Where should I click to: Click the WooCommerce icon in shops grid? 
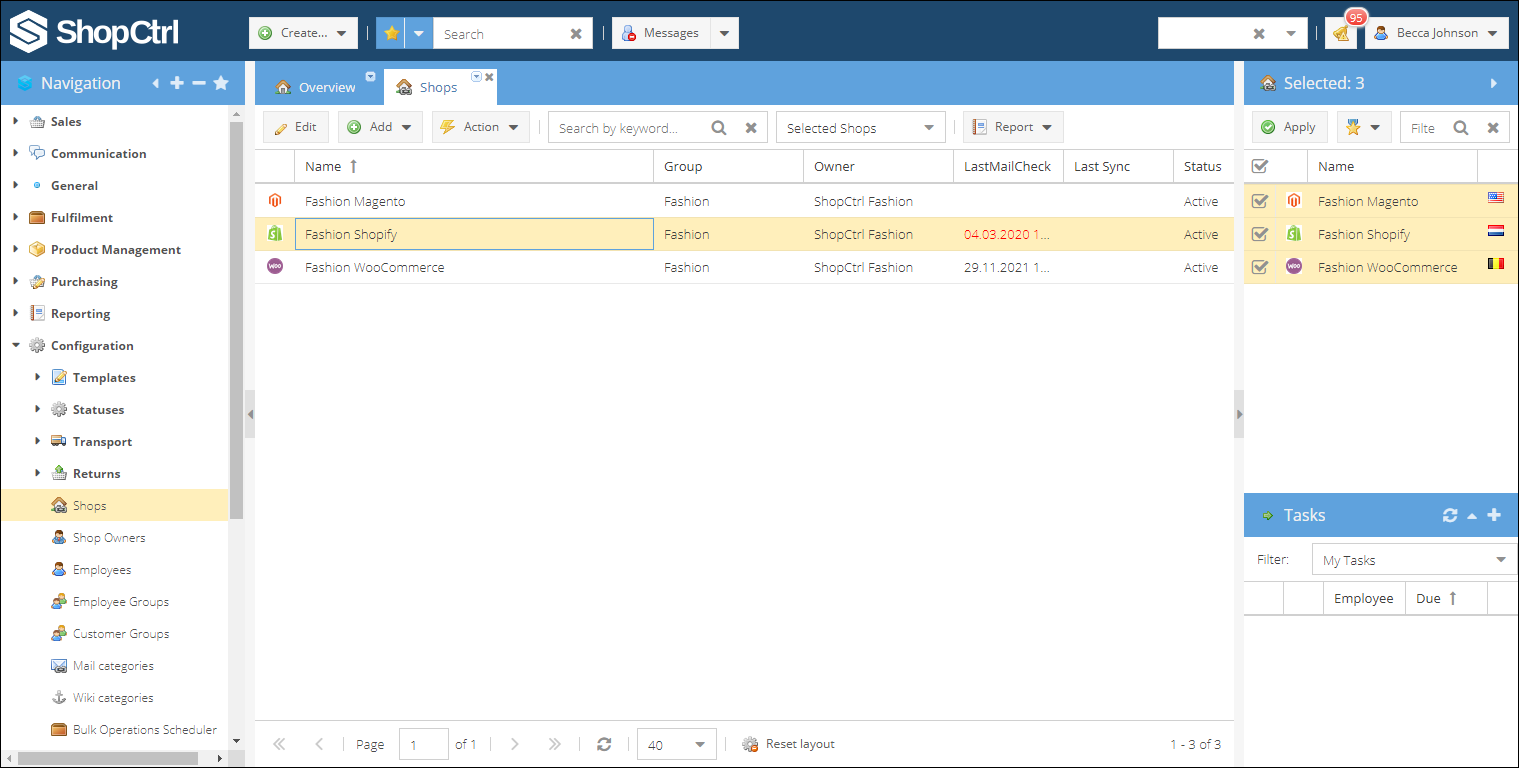coord(275,267)
